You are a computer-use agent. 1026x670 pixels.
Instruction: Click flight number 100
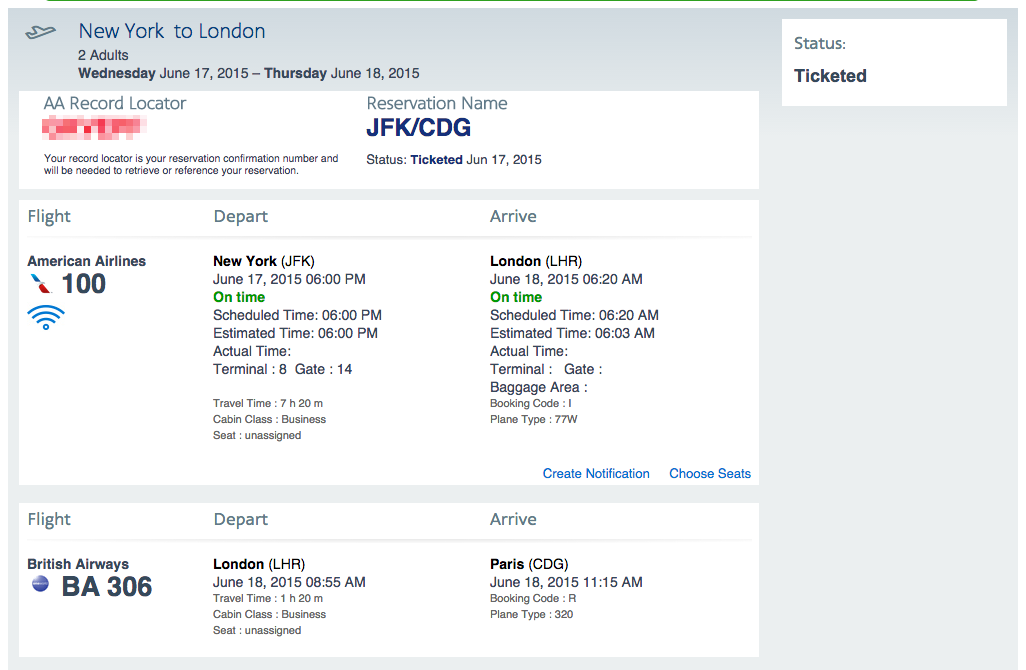click(x=84, y=284)
